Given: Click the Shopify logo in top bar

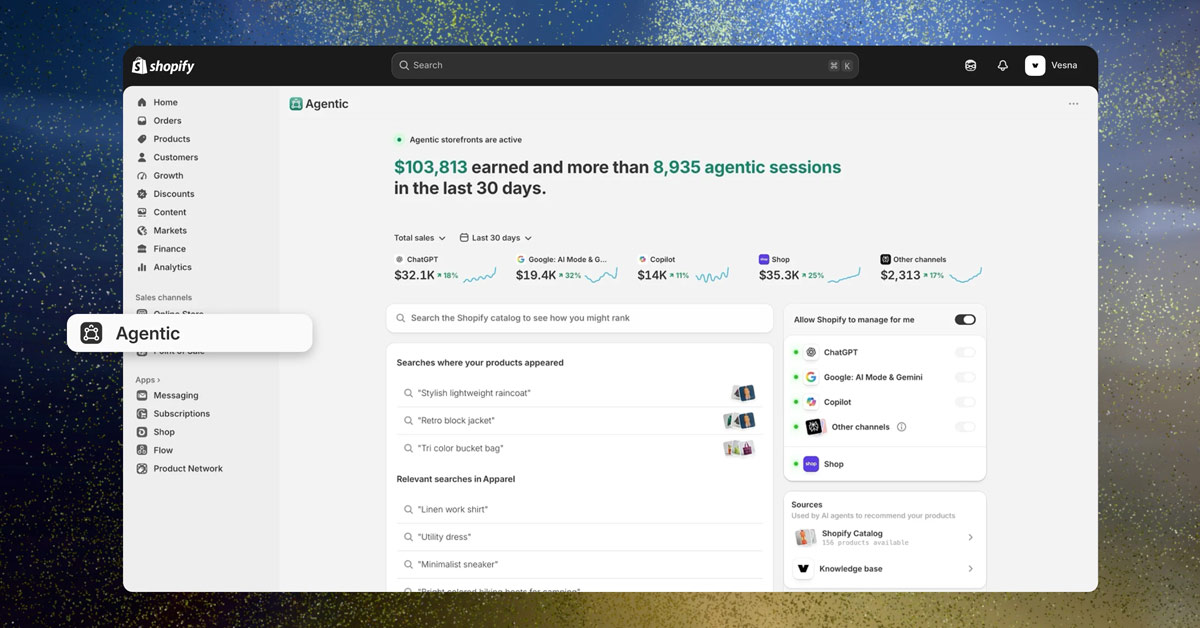Looking at the screenshot, I should pos(163,66).
